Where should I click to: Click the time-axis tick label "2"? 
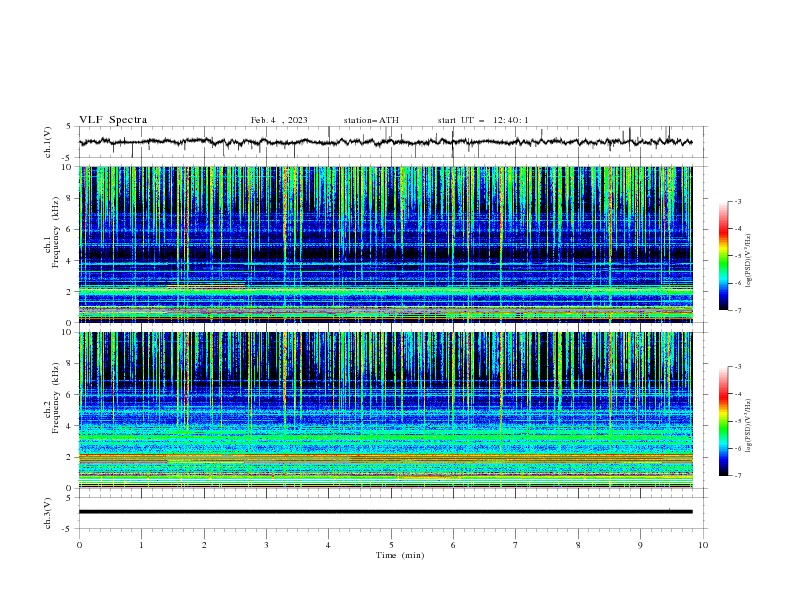pyautogui.click(x=204, y=545)
